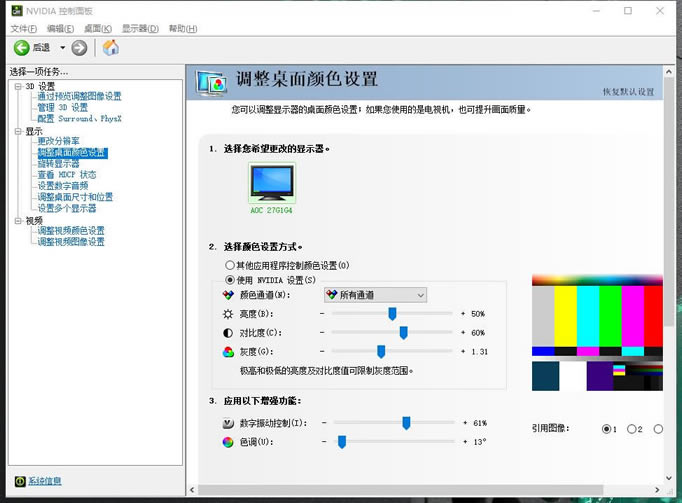Click the brightness sun icon
Image resolution: width=682 pixels, height=503 pixels.
[x=228, y=314]
